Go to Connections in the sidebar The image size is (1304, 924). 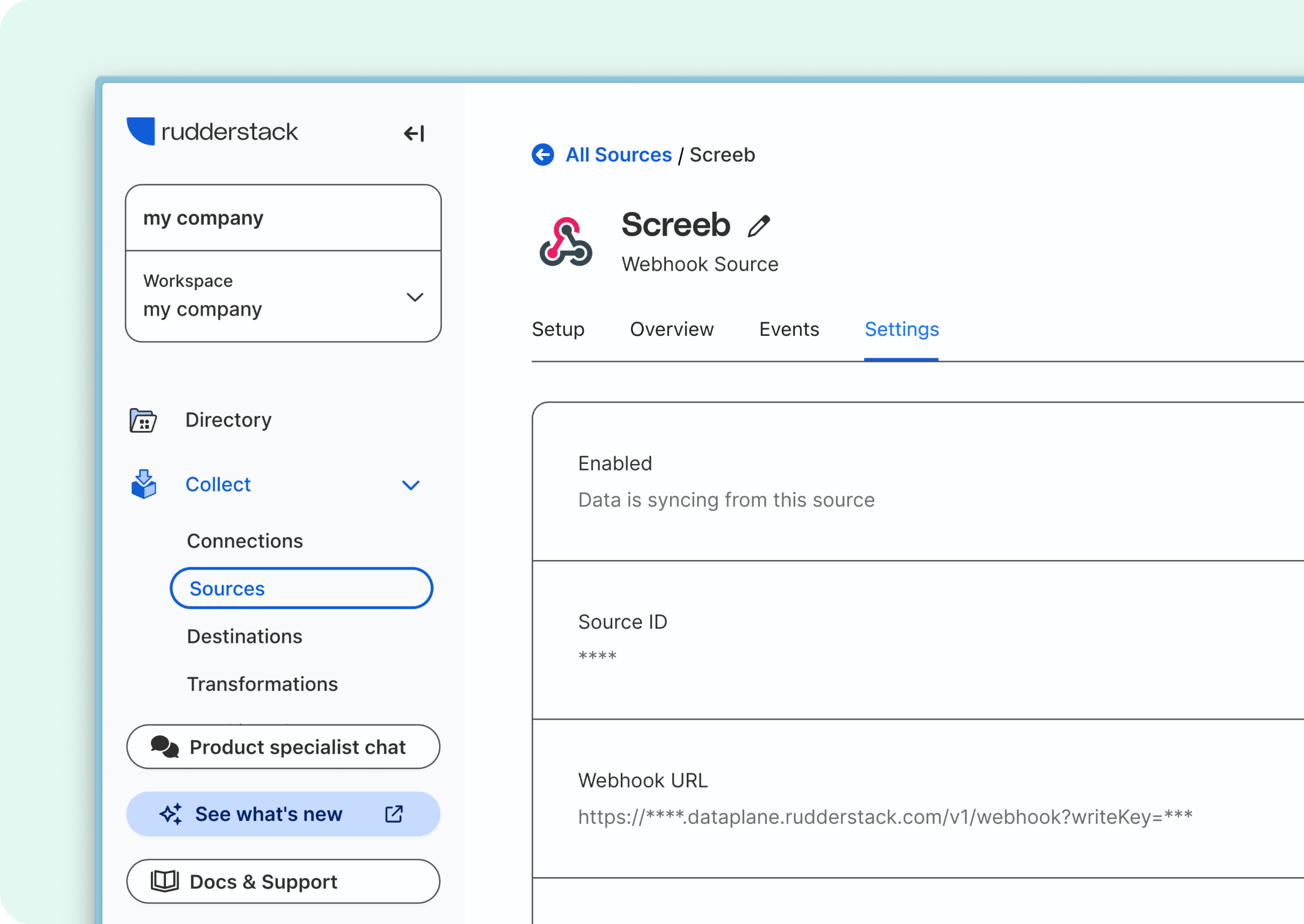[x=245, y=541]
